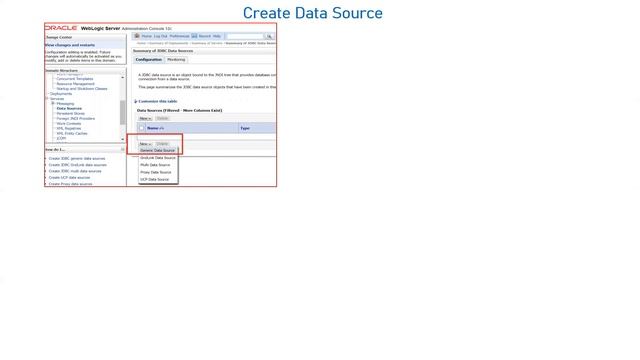Open Create Proxy data sources help link
640x360 pixels.
pos(70,184)
